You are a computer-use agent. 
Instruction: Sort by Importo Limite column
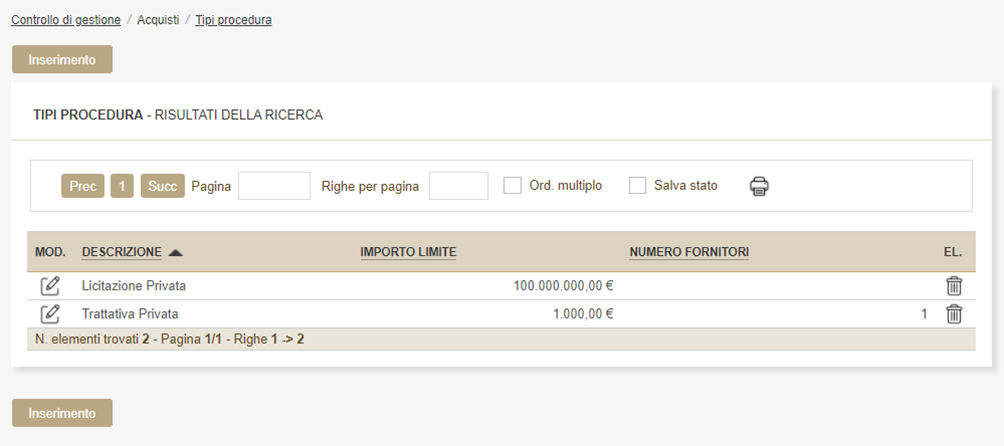[408, 252]
